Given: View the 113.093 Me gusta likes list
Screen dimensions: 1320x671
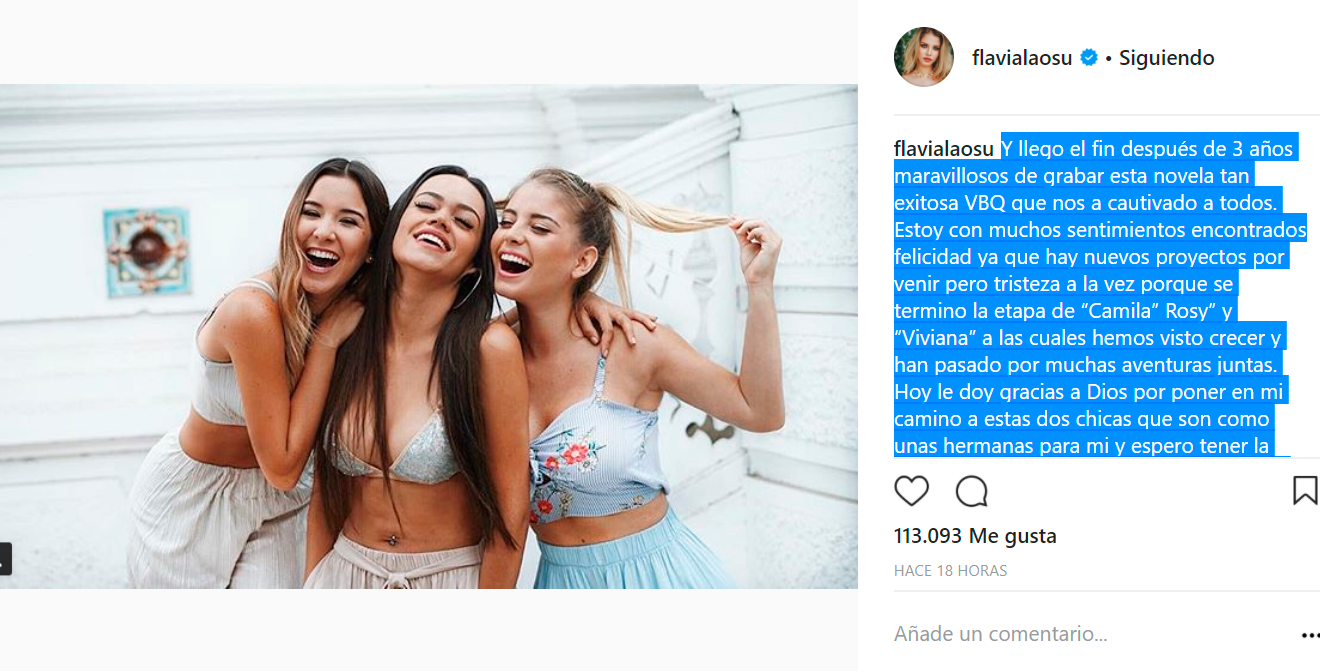Looking at the screenshot, I should click(x=975, y=536).
